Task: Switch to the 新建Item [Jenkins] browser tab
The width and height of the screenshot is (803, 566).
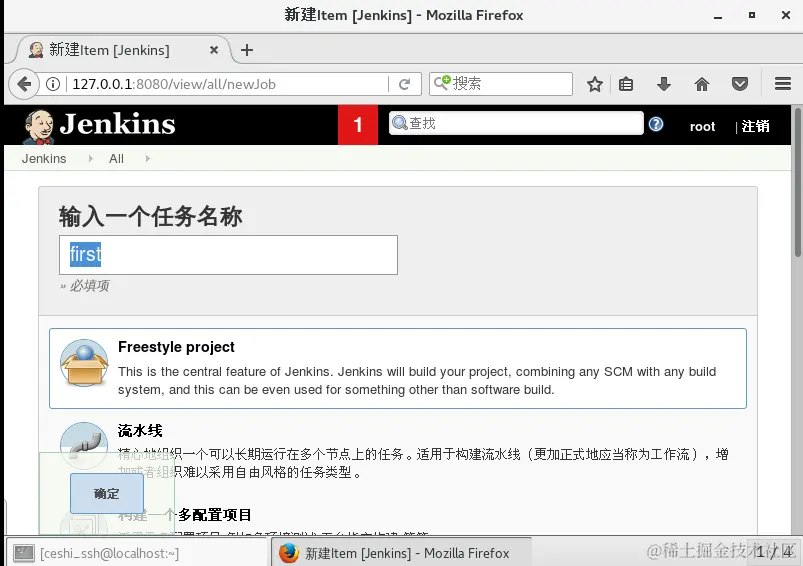Action: coord(123,50)
